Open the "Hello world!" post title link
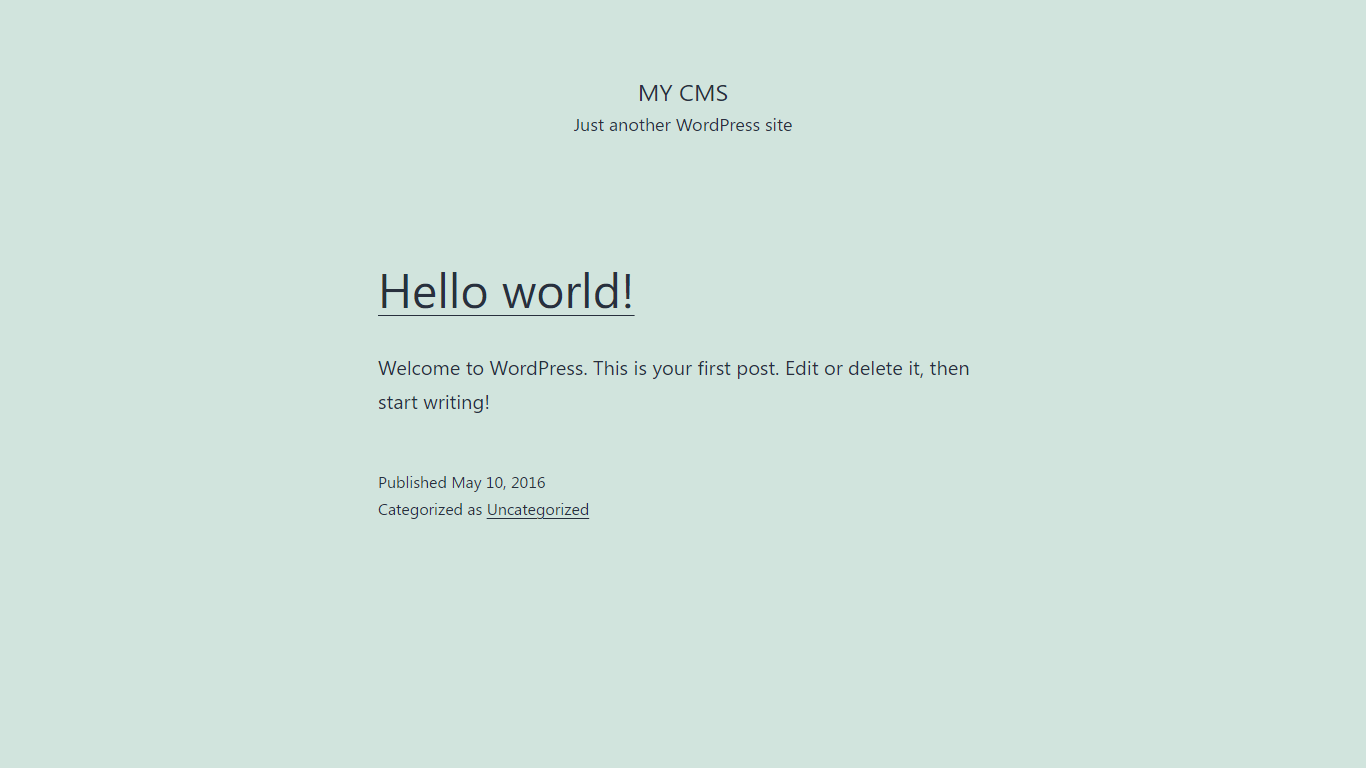 click(x=506, y=291)
